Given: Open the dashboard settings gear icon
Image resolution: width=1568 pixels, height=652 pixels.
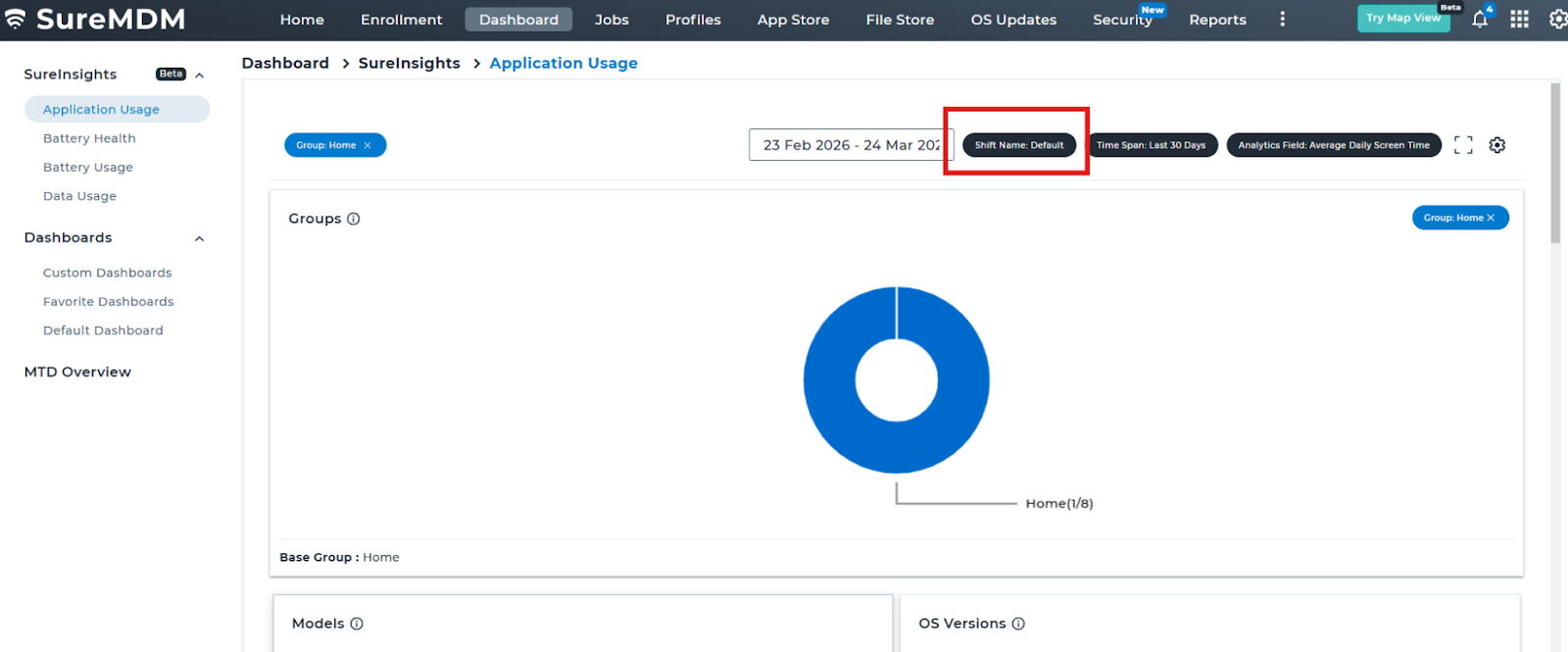Looking at the screenshot, I should tap(1496, 145).
